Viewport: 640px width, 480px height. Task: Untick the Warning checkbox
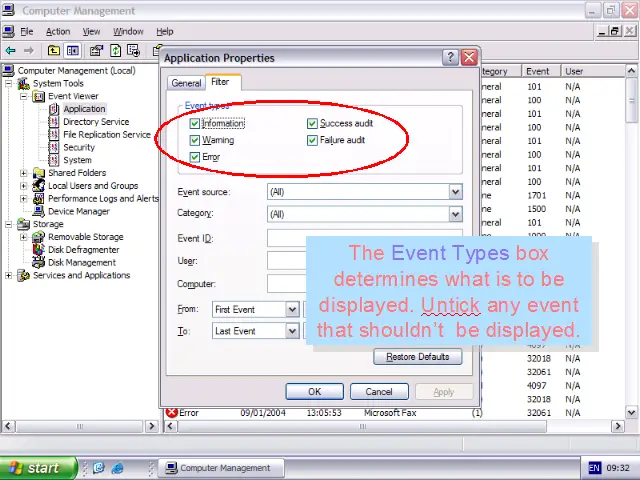(195, 140)
